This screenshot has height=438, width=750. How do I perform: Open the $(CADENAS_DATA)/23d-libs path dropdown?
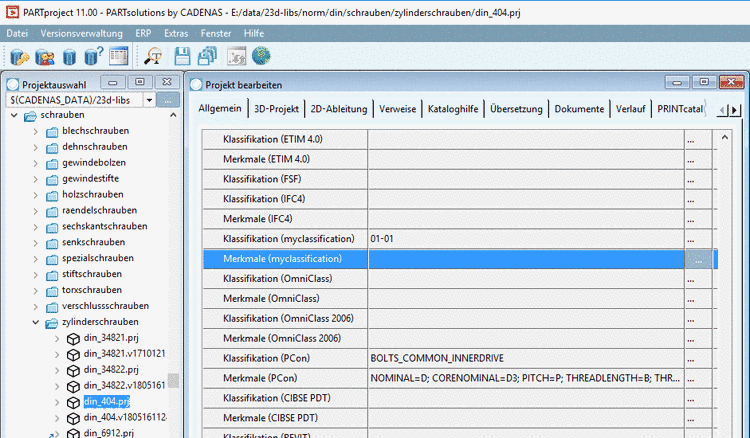pos(149,100)
